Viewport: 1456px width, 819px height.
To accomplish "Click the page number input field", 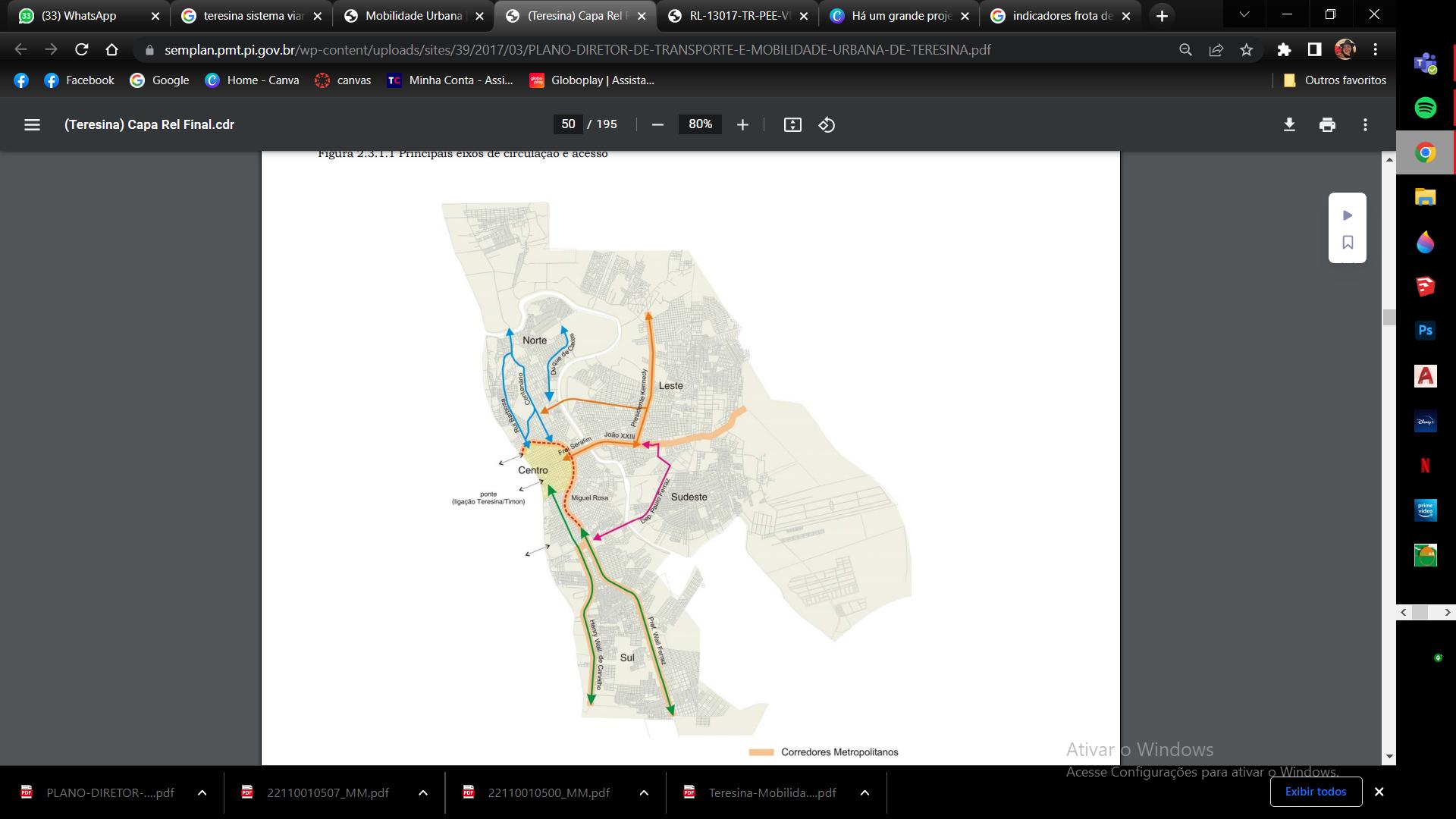I will pos(568,124).
